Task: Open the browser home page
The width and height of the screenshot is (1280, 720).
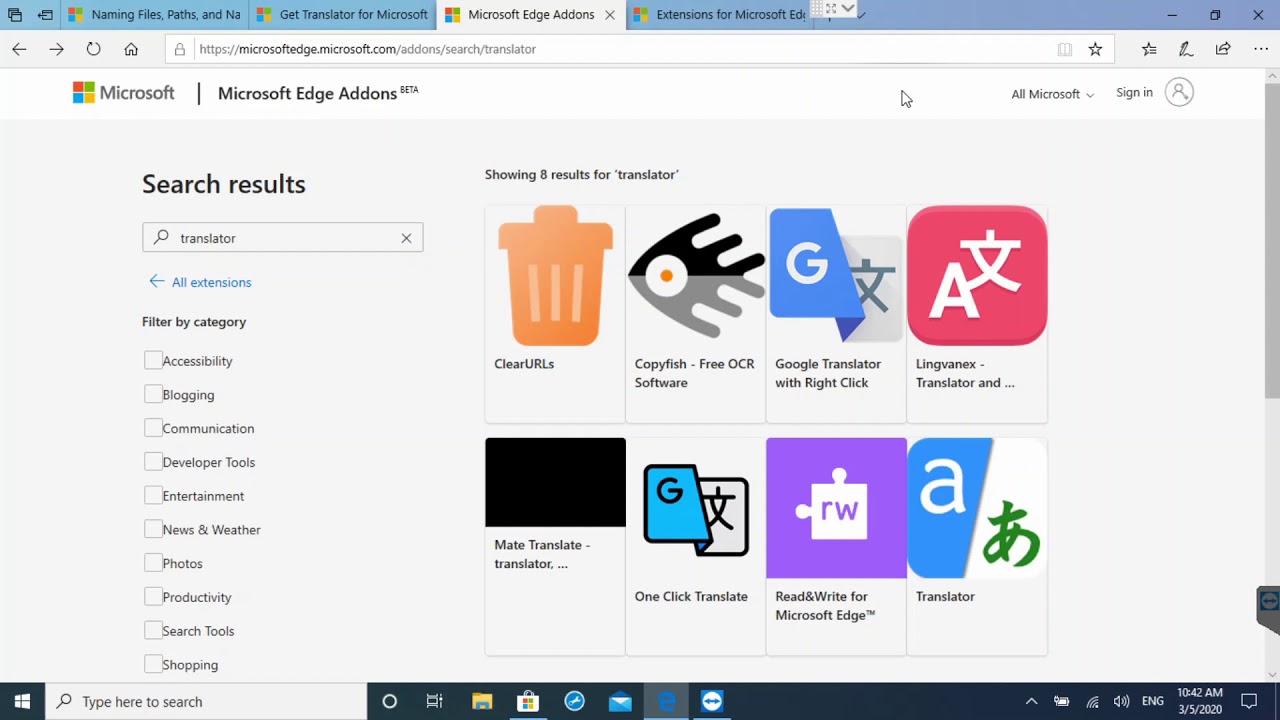Action: [x=131, y=49]
